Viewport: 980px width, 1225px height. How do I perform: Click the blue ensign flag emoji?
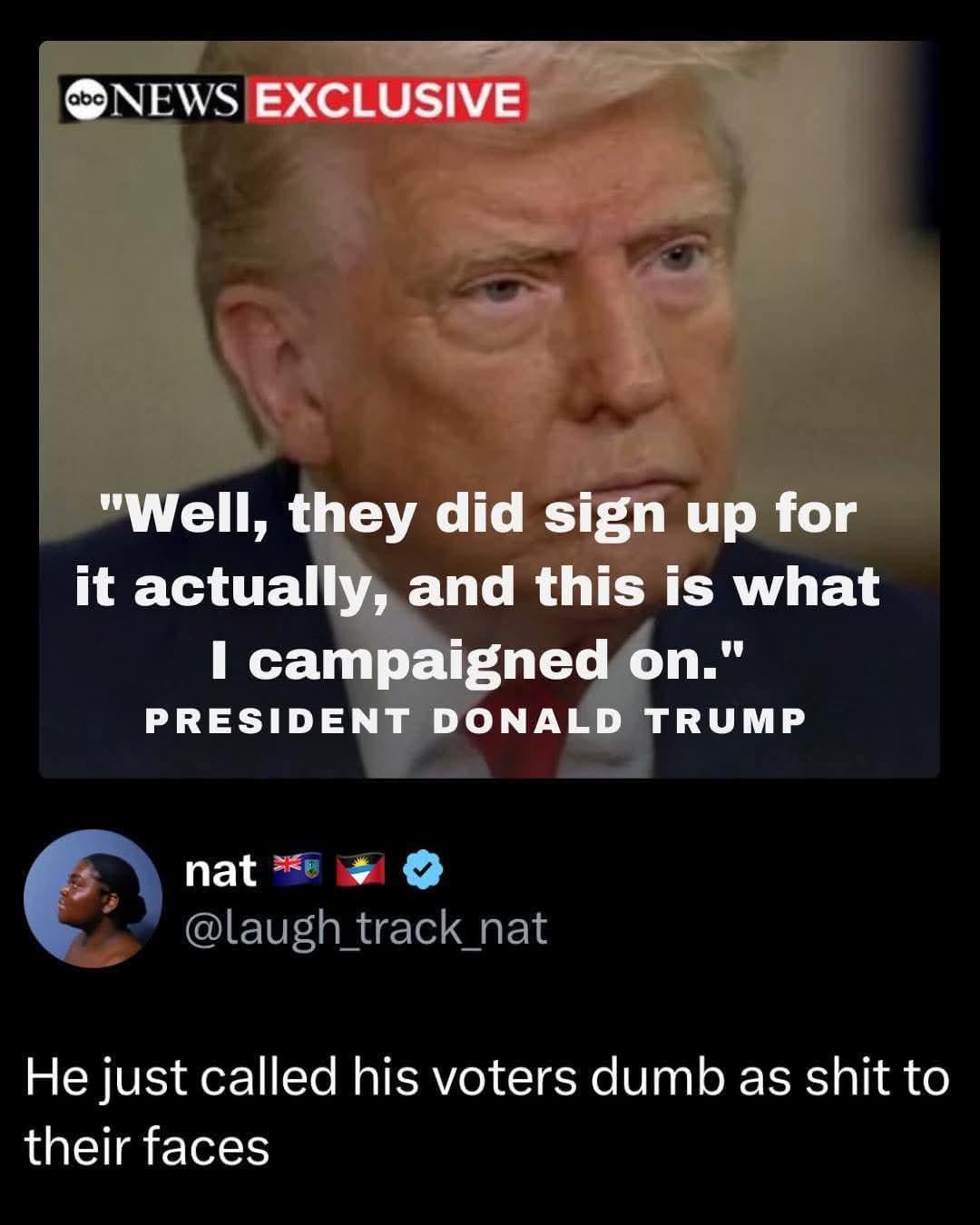(297, 869)
